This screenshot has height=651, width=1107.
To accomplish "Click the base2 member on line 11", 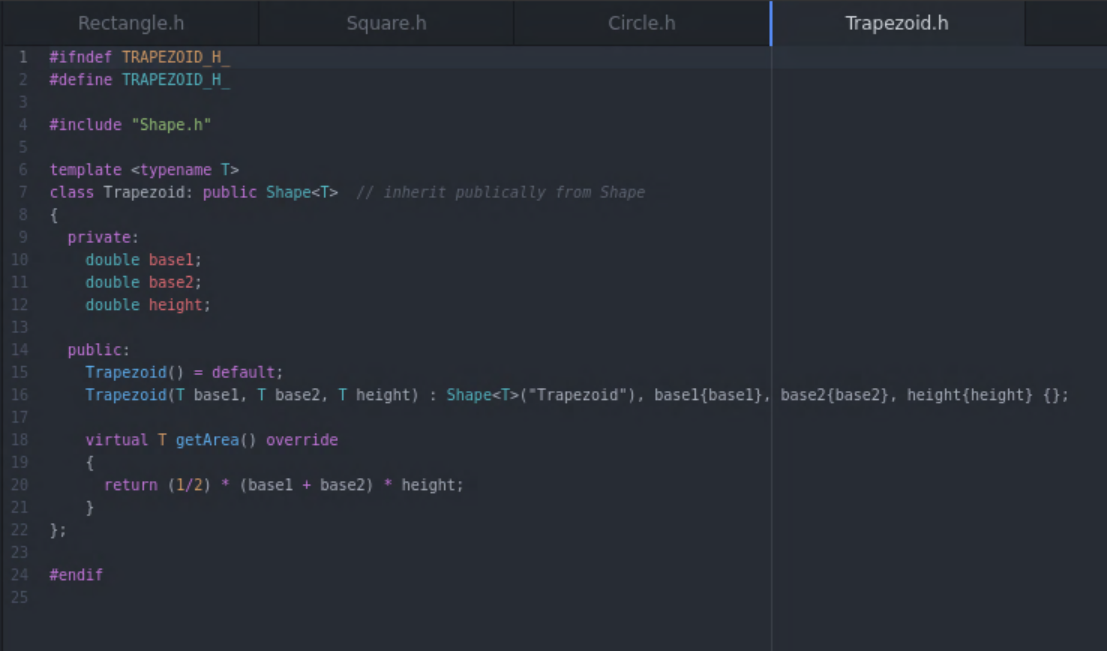I will 171,283.
